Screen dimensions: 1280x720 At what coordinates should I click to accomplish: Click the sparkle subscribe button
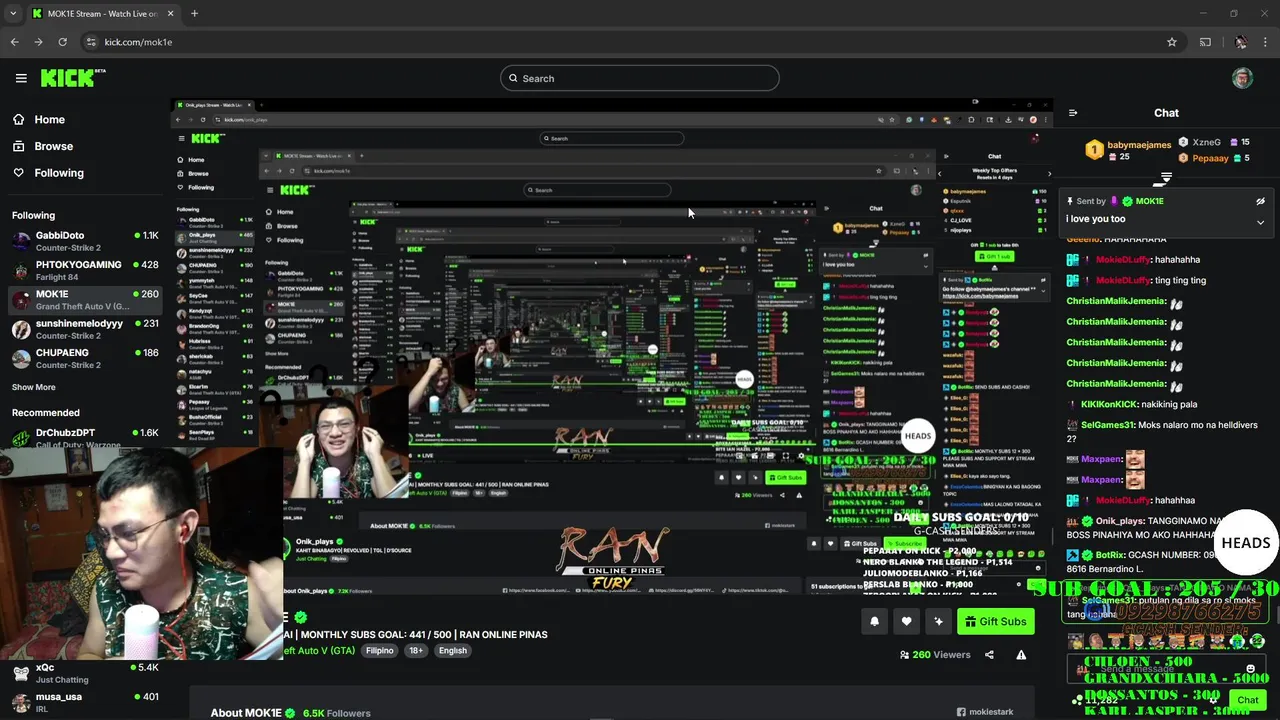(x=938, y=621)
